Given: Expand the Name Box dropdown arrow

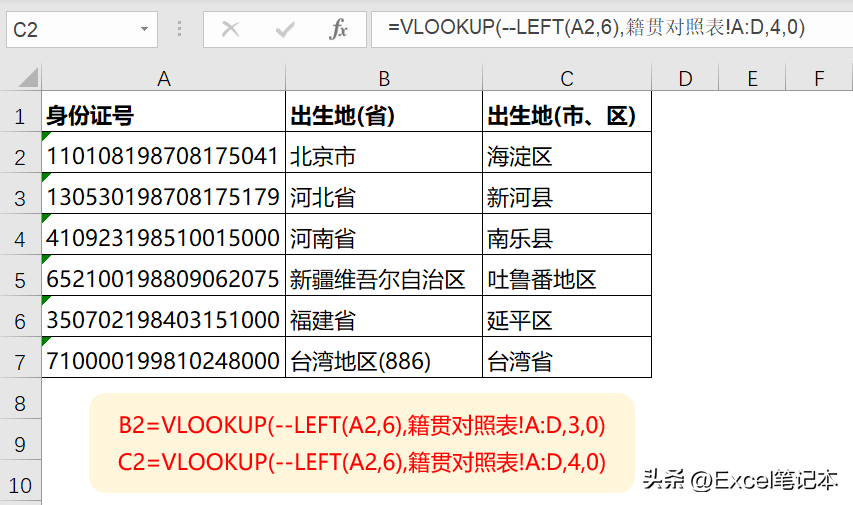Looking at the screenshot, I should click(x=144, y=29).
